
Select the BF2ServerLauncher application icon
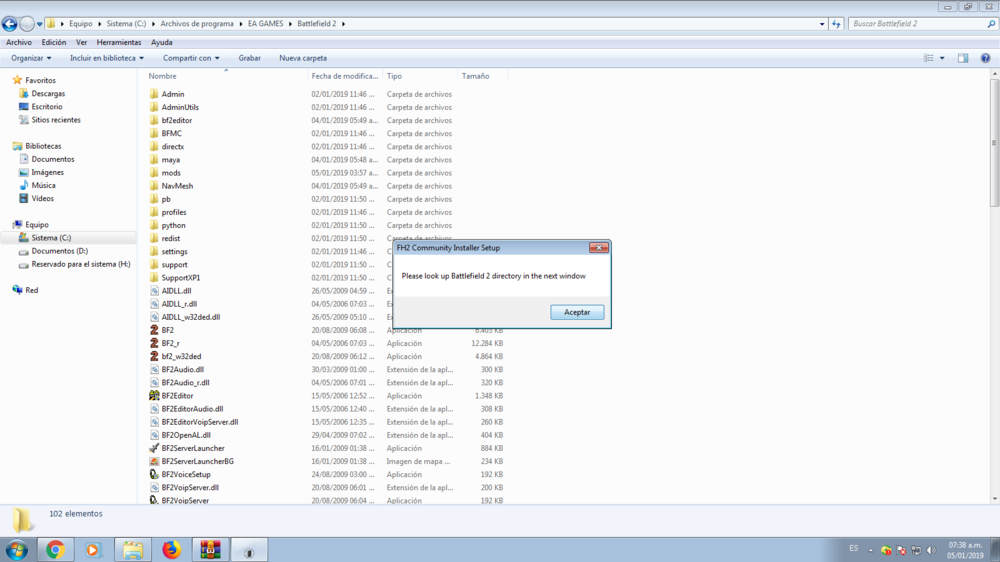(154, 448)
